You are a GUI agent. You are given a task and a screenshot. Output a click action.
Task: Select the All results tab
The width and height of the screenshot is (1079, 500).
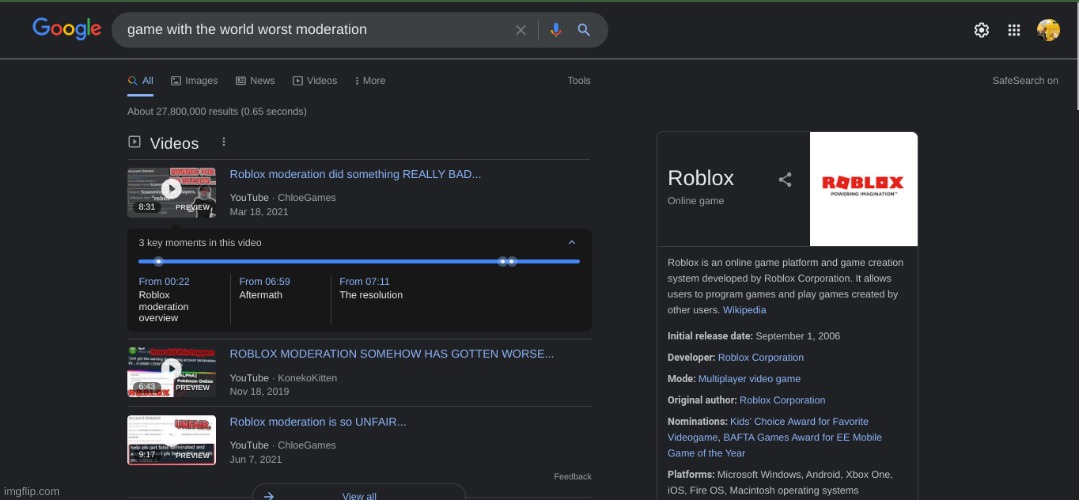pos(140,80)
